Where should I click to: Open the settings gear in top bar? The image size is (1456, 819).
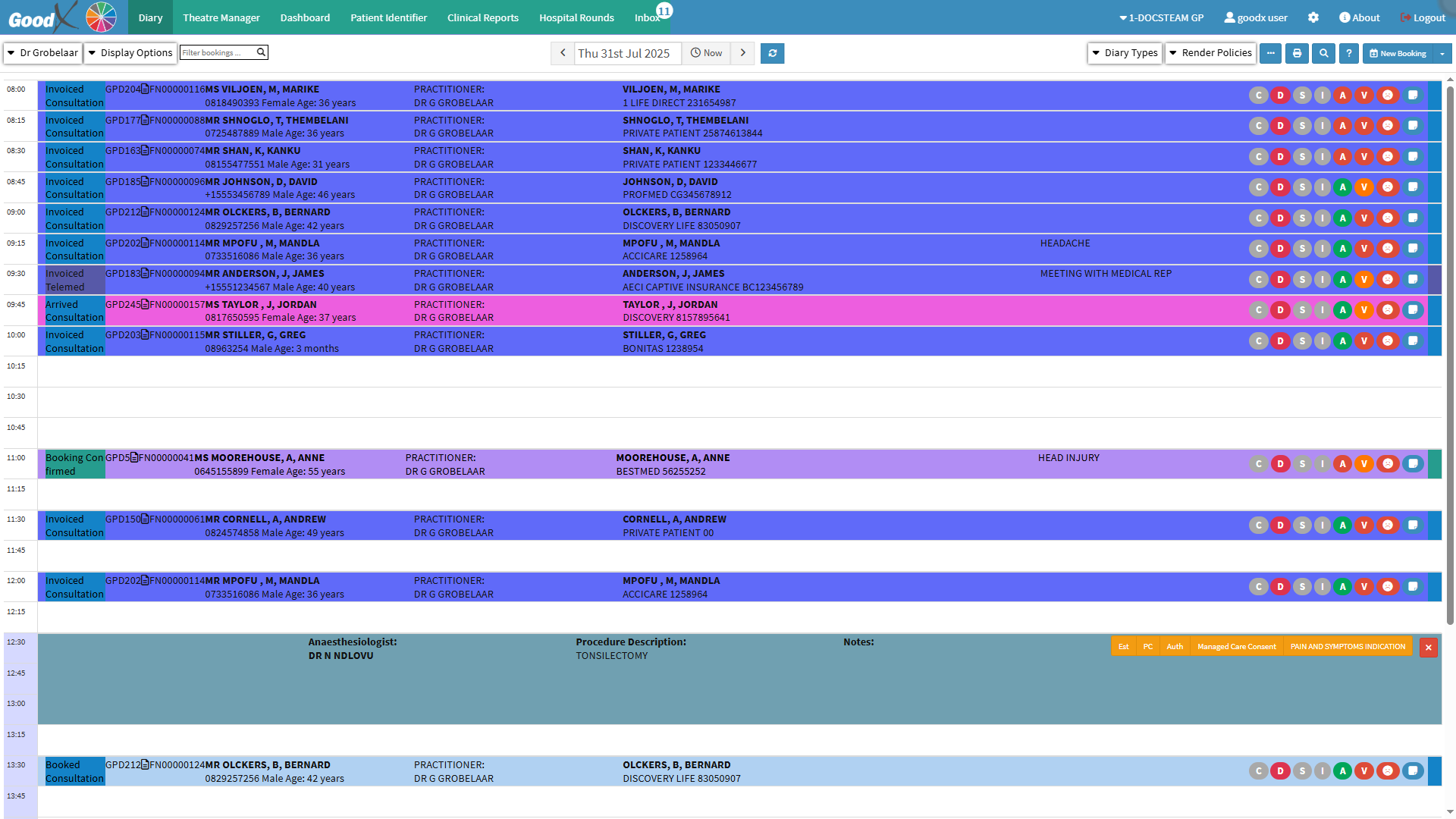pos(1313,17)
